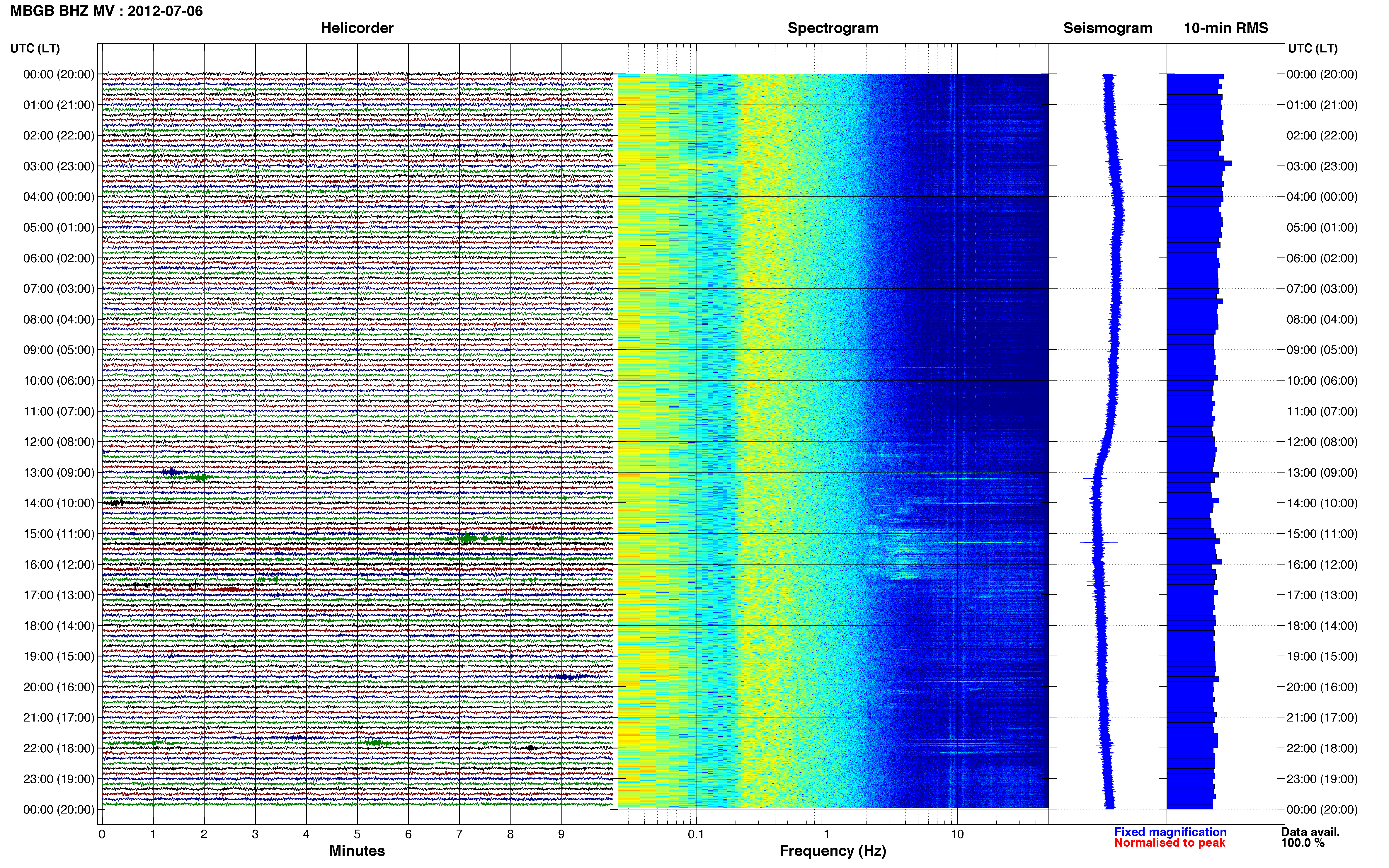The image size is (1389, 868).
Task: Select the 'Spectrogram' panel heading
Action: 833,28
